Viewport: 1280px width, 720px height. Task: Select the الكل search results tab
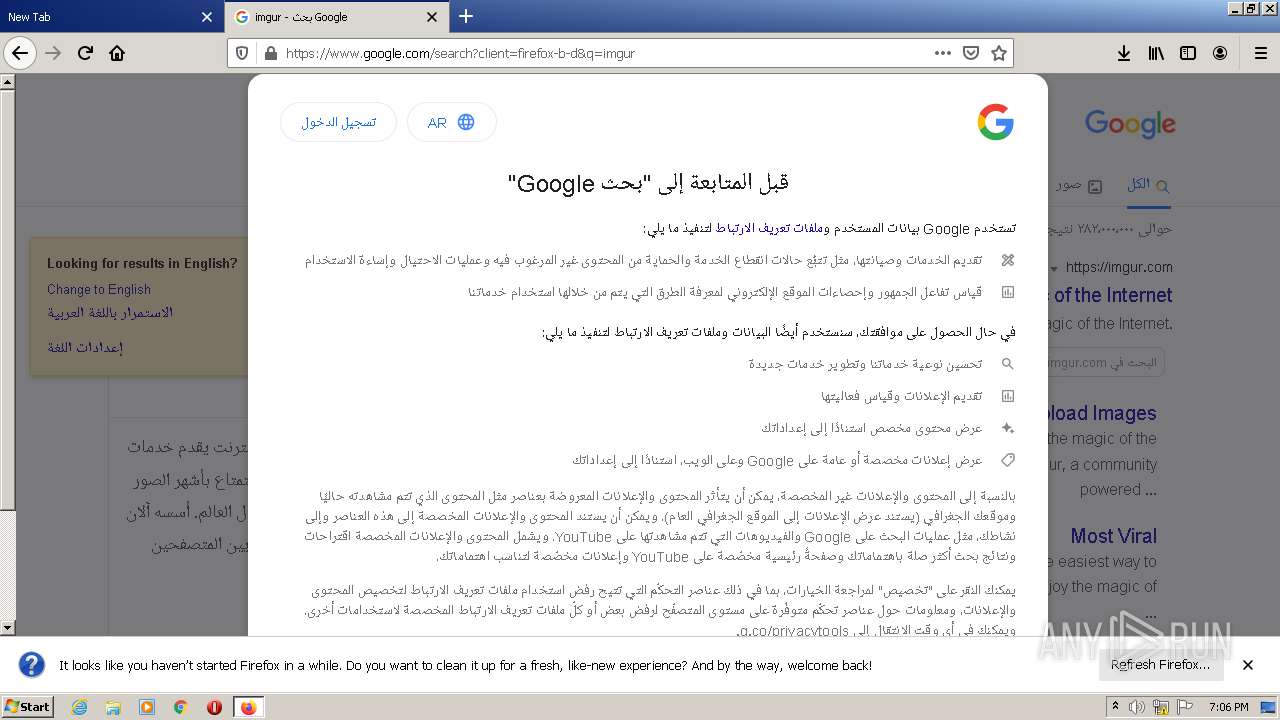coord(1147,185)
